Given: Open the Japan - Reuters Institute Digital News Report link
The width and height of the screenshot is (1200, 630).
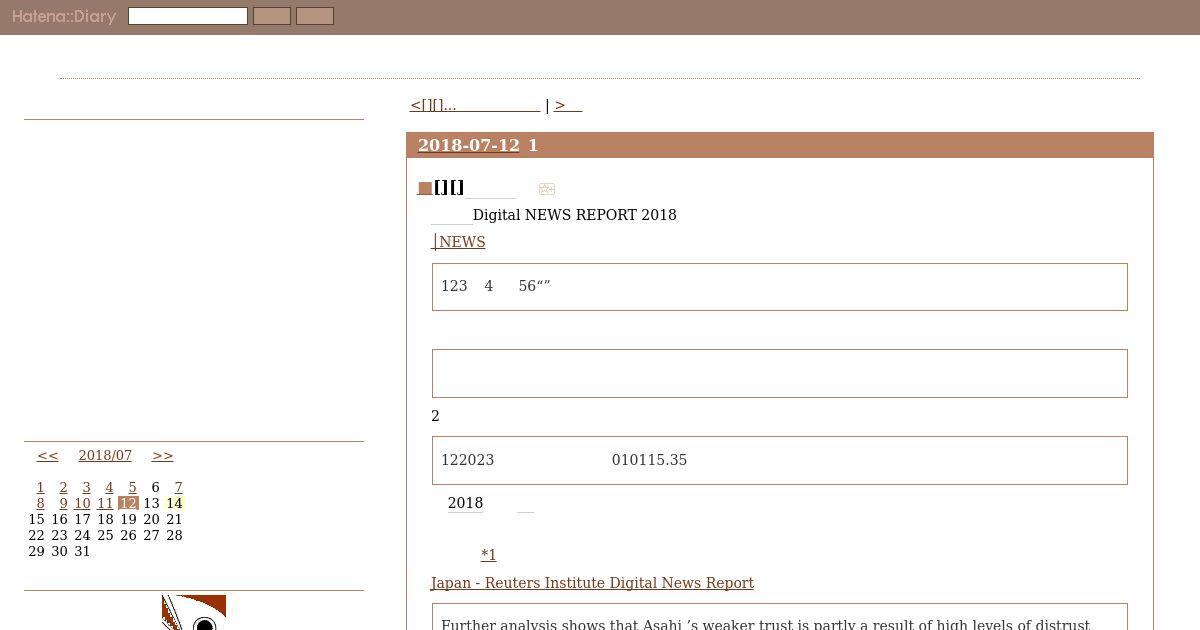Looking at the screenshot, I should pyautogui.click(x=592, y=583).
